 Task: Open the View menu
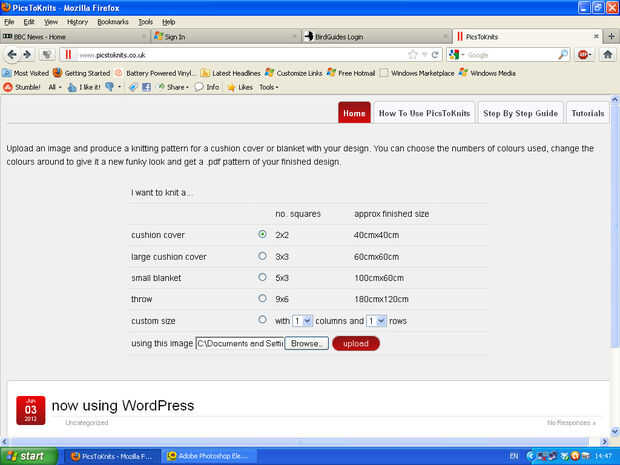[51, 22]
